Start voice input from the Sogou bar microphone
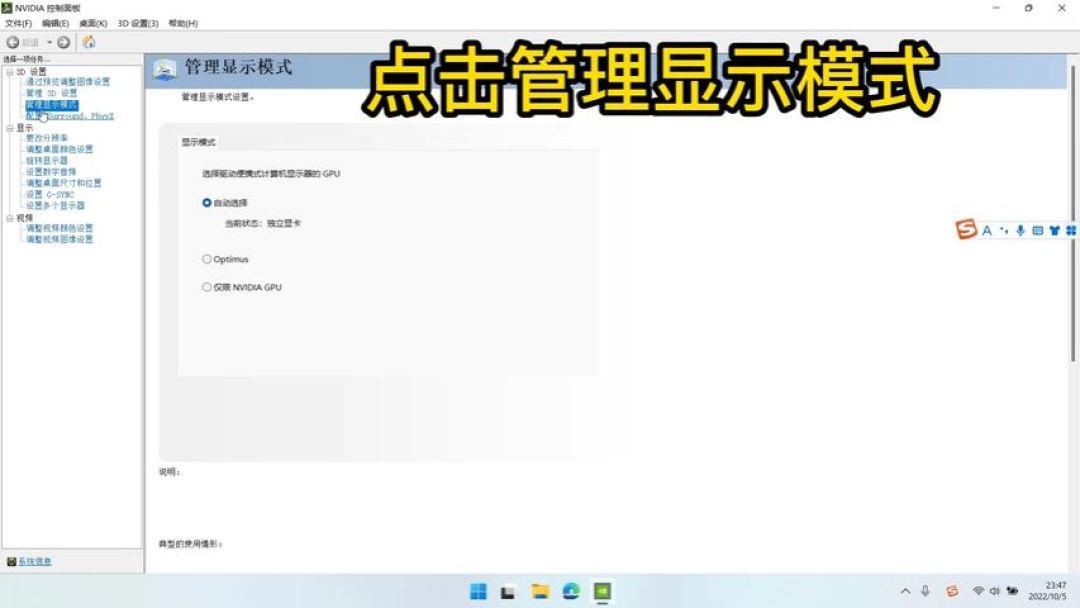Viewport: 1080px width, 608px height. click(x=1020, y=231)
